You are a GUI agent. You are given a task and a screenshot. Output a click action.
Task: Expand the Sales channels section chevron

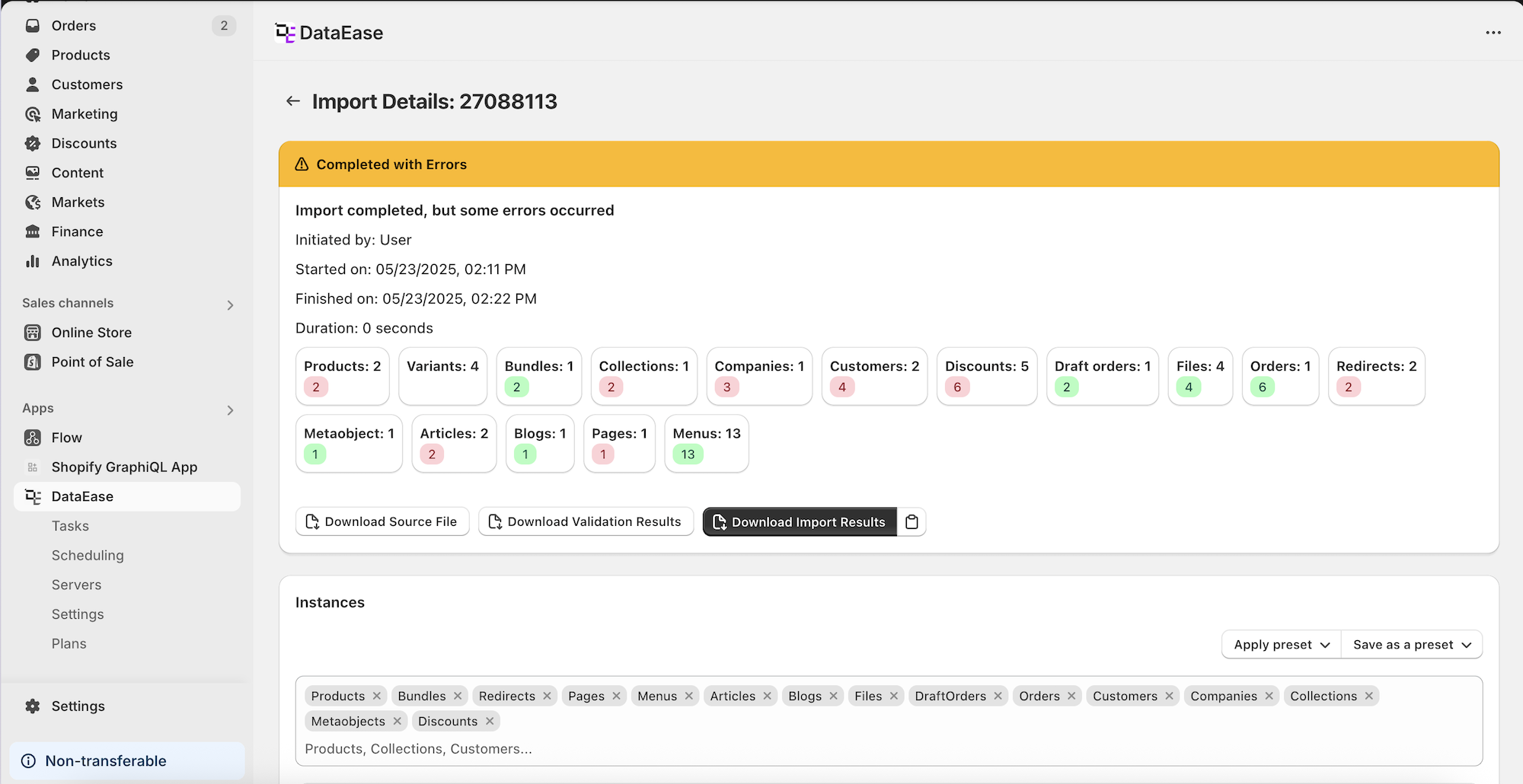(x=230, y=304)
